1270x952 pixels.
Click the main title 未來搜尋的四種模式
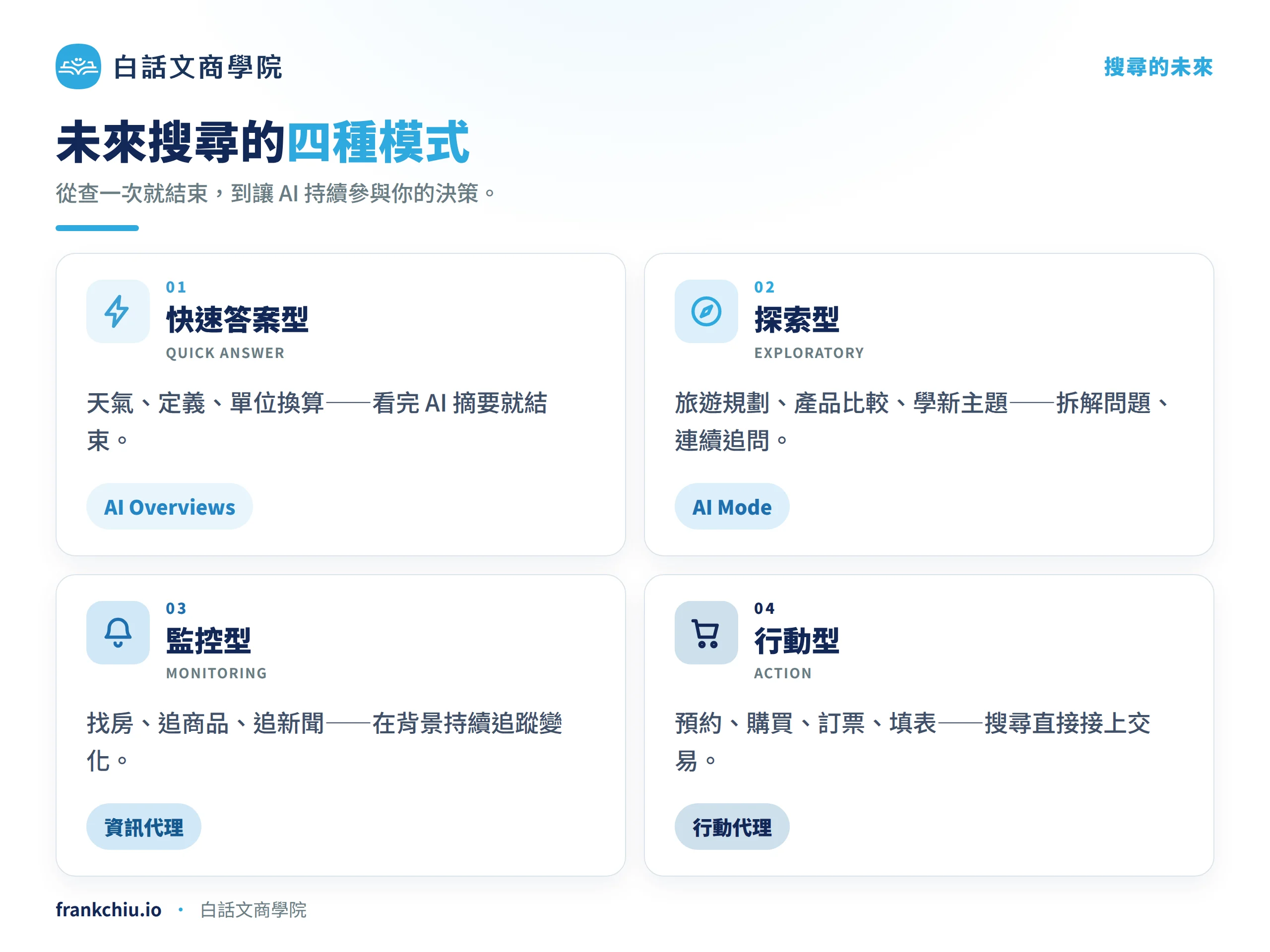pos(263,142)
